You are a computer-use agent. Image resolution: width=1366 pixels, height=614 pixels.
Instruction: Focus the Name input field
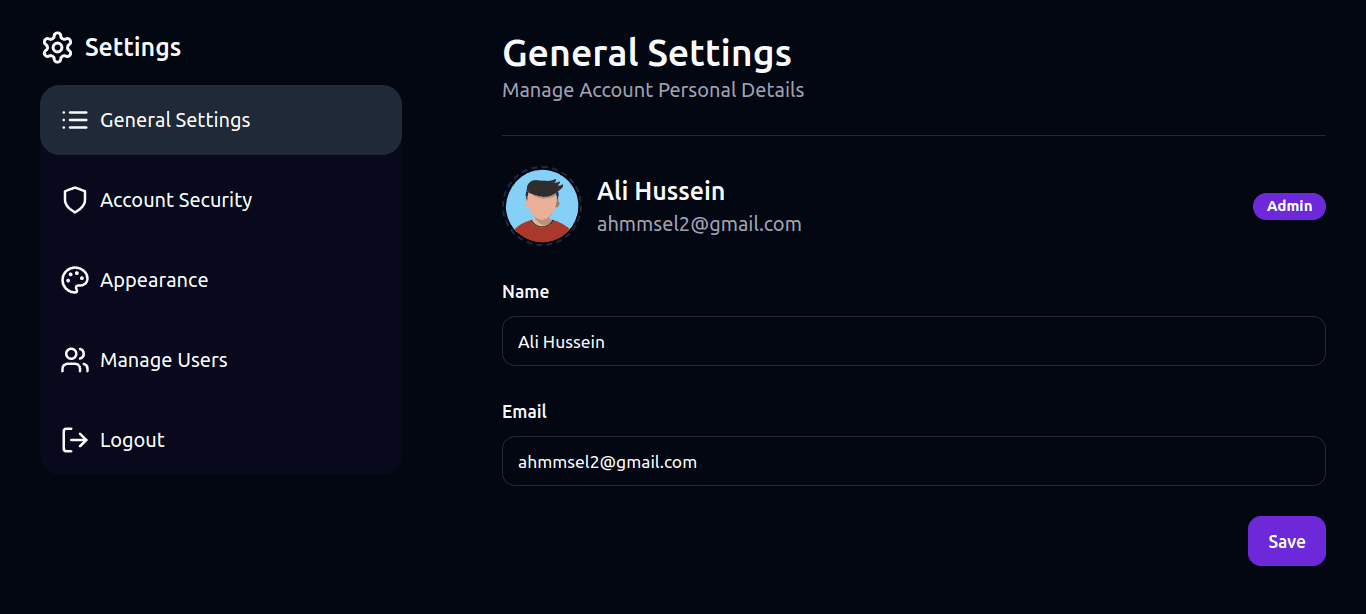(914, 341)
